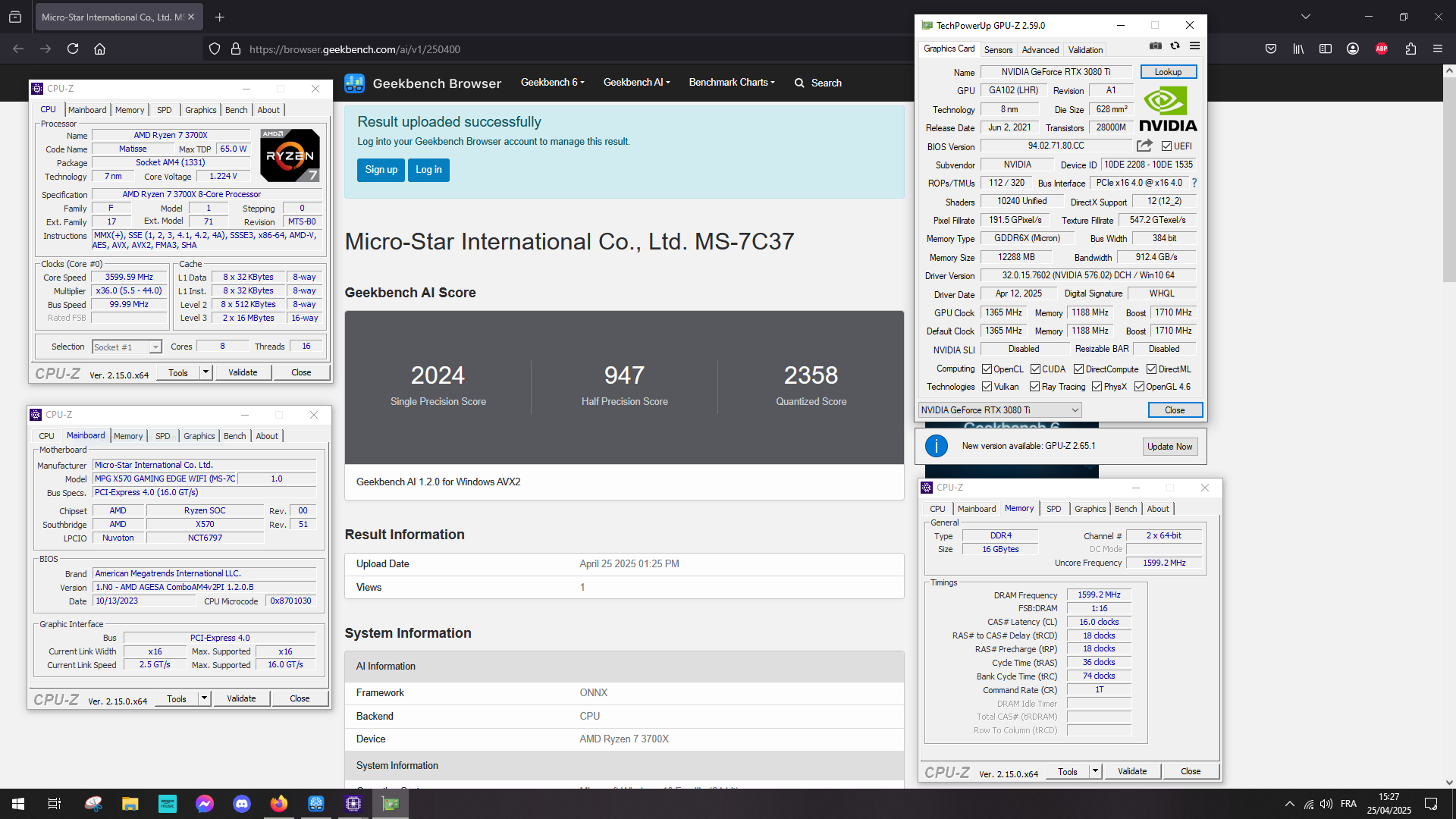1456x819 pixels.
Task: Switch to the Sensors tab in GPU-Z
Action: pos(998,50)
